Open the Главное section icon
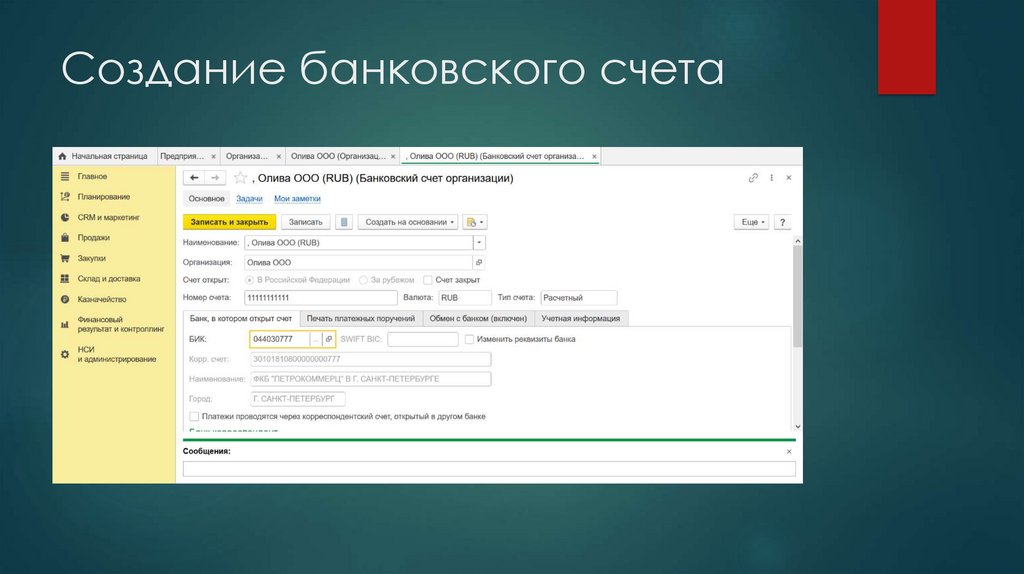Screen dimensions: 1024x574 click(x=65, y=176)
